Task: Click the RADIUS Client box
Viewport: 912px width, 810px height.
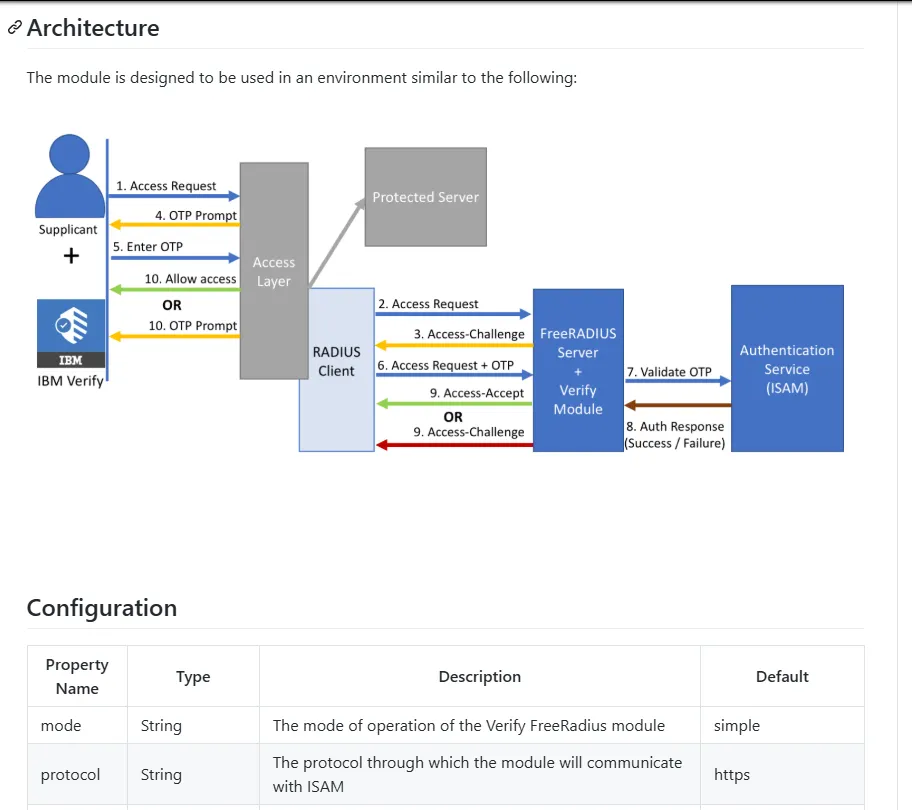Action: (336, 369)
